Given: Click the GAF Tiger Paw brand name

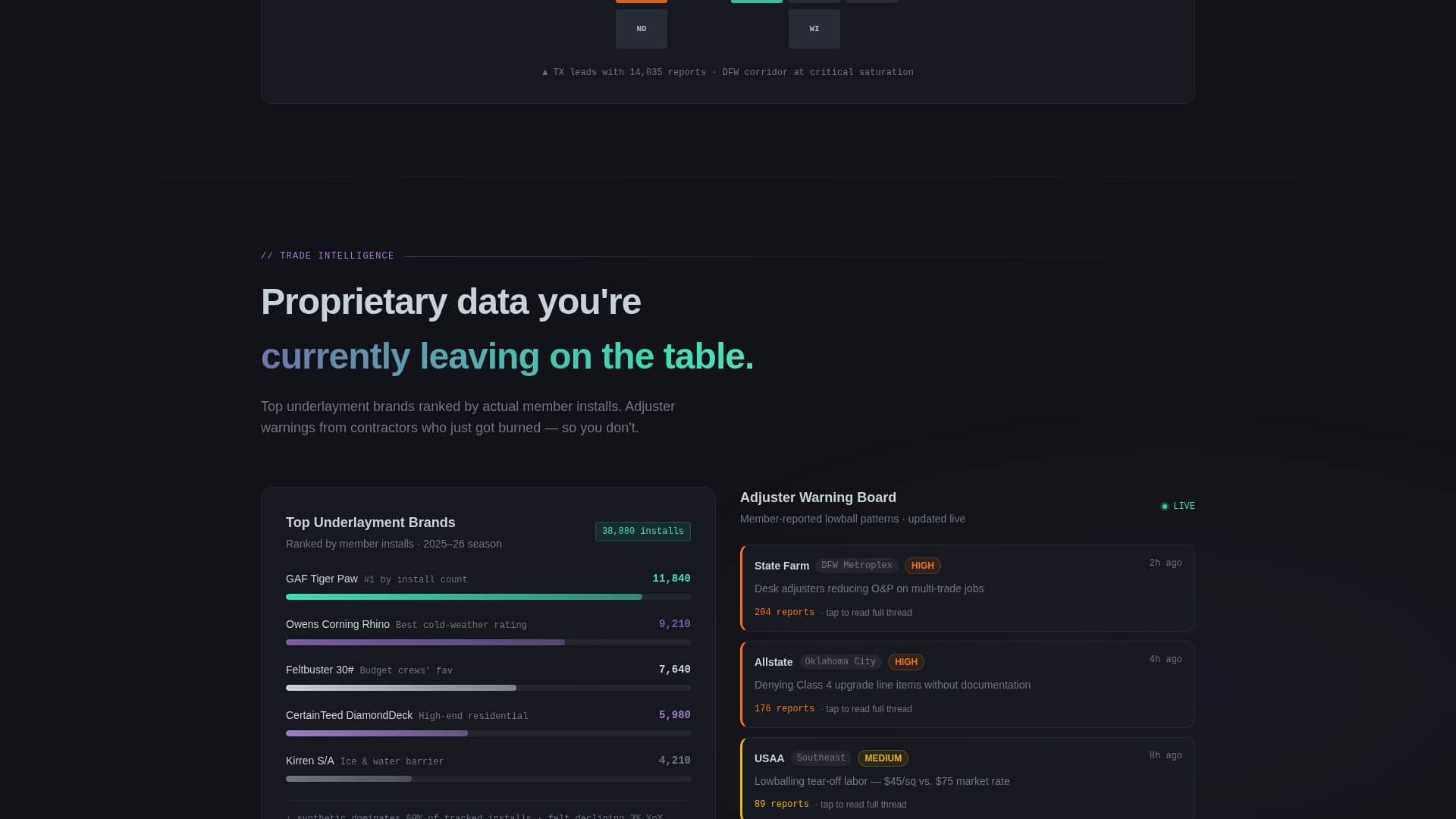Looking at the screenshot, I should click(322, 579).
